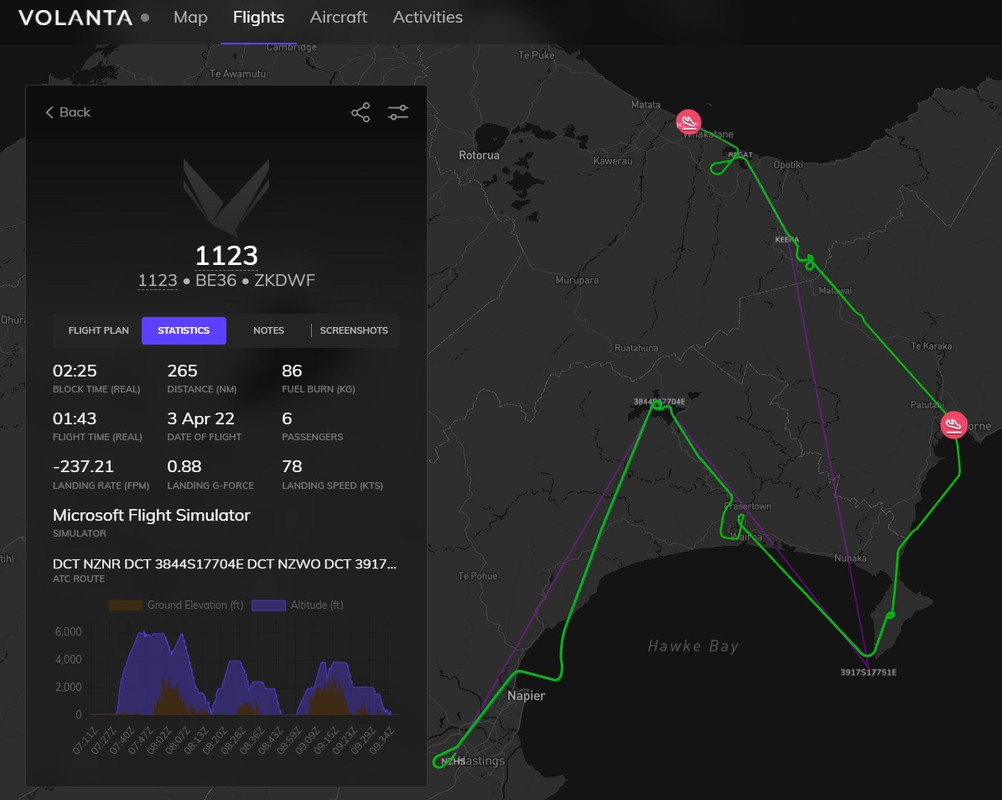This screenshot has width=1002, height=800.
Task: Click the KEEHA waypoint on map
Action: tap(787, 240)
